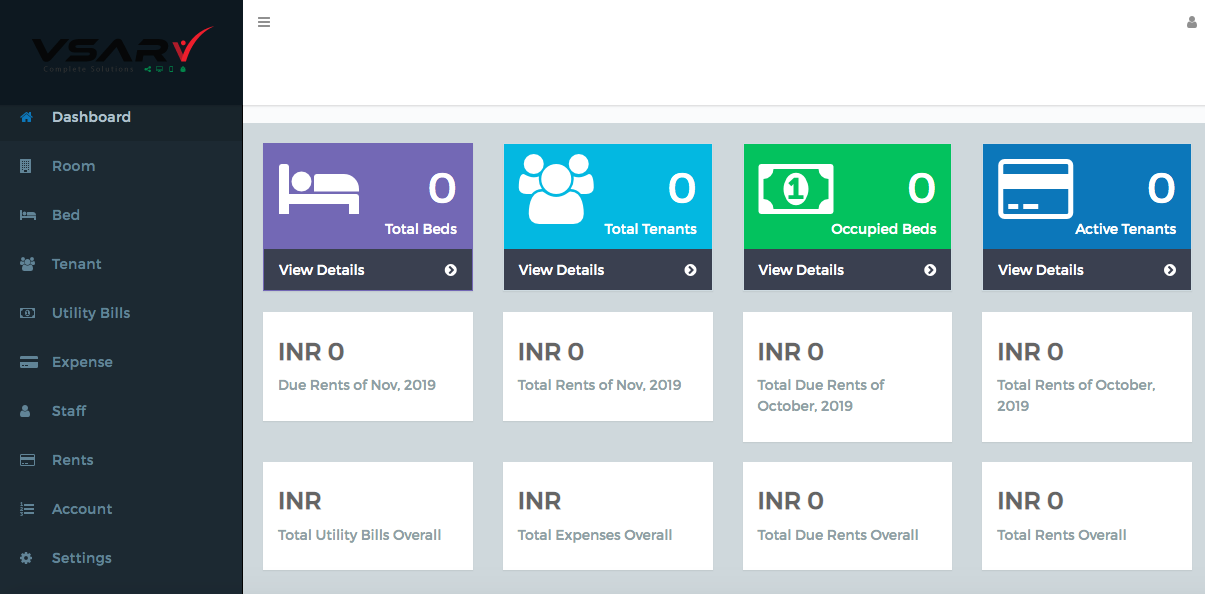This screenshot has height=594, width=1205.
Task: Click the gear icon beside Settings
Action: [27, 558]
